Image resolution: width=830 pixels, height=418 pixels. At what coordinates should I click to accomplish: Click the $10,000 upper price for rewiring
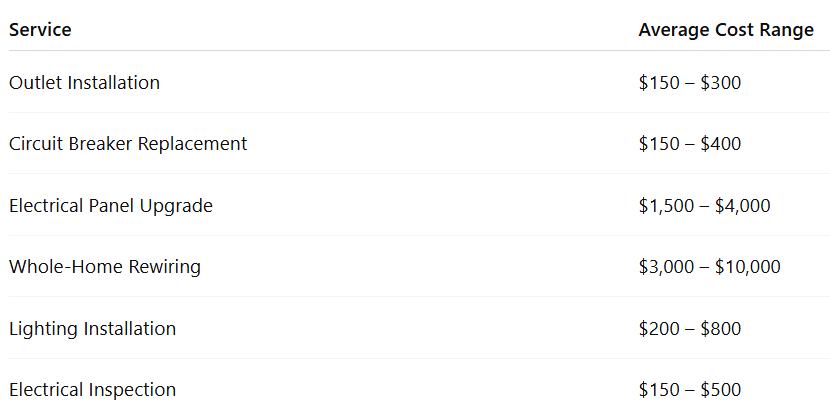pyautogui.click(x=748, y=267)
